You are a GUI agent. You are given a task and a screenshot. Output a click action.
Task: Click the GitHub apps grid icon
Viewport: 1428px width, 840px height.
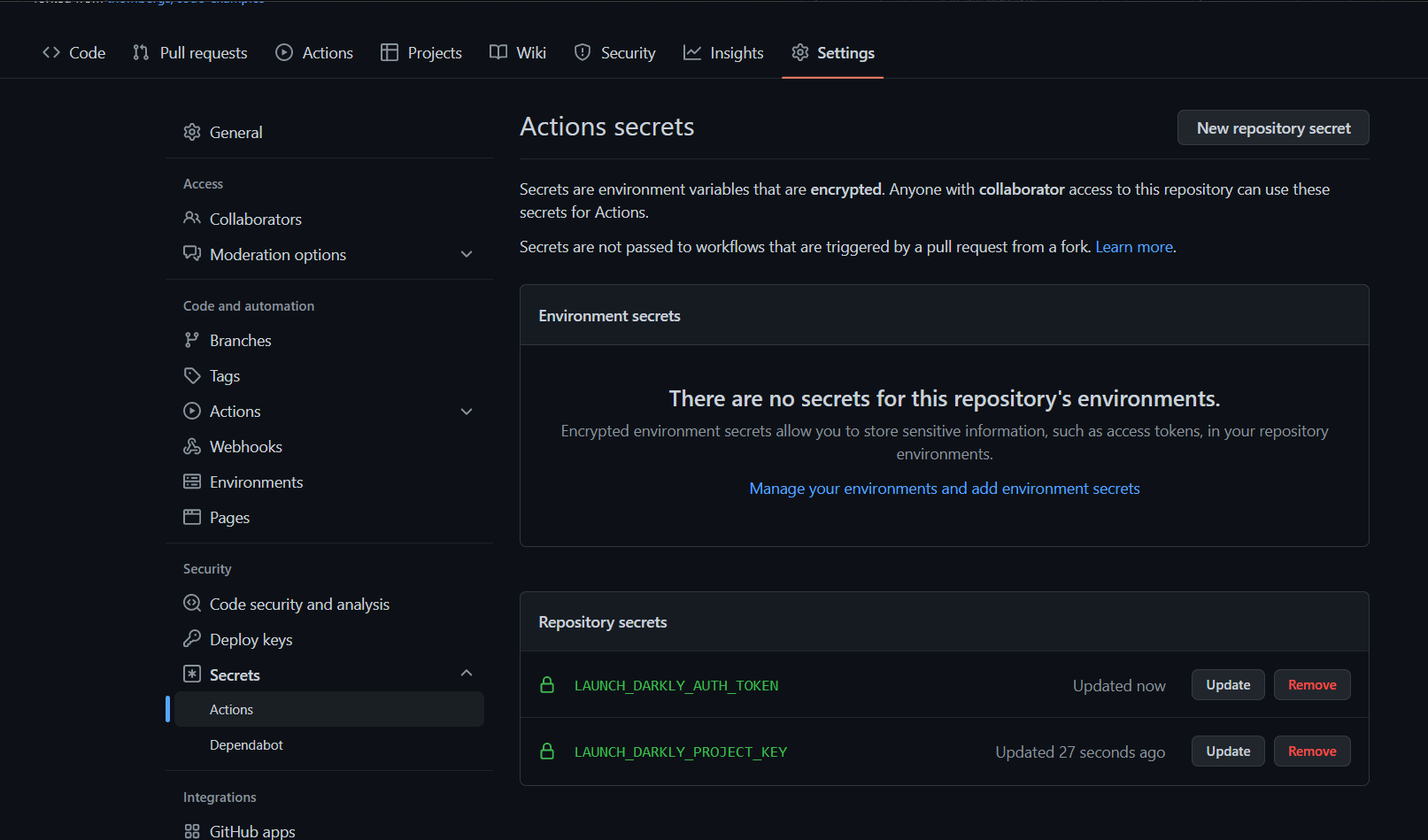pos(192,831)
